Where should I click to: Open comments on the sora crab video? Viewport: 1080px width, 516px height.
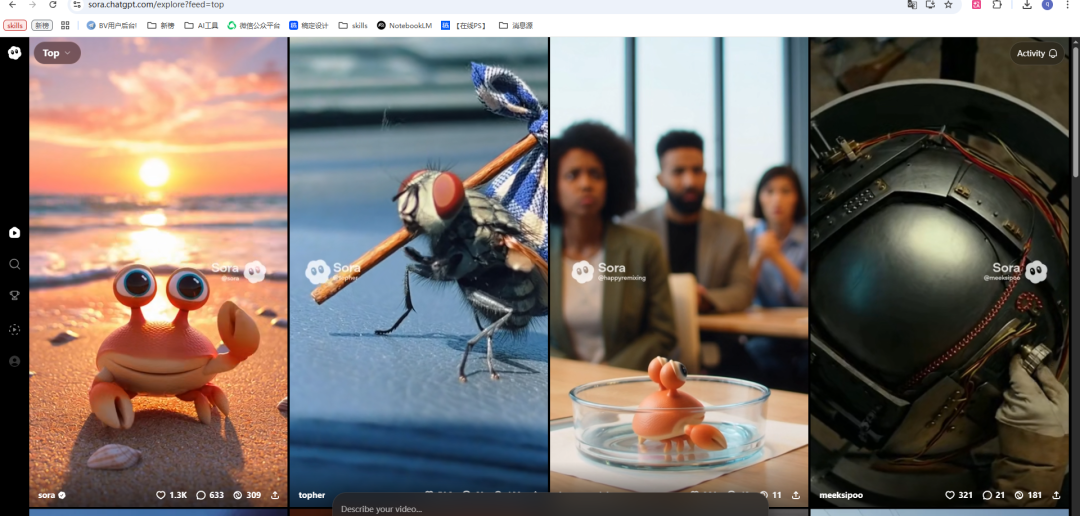point(210,495)
